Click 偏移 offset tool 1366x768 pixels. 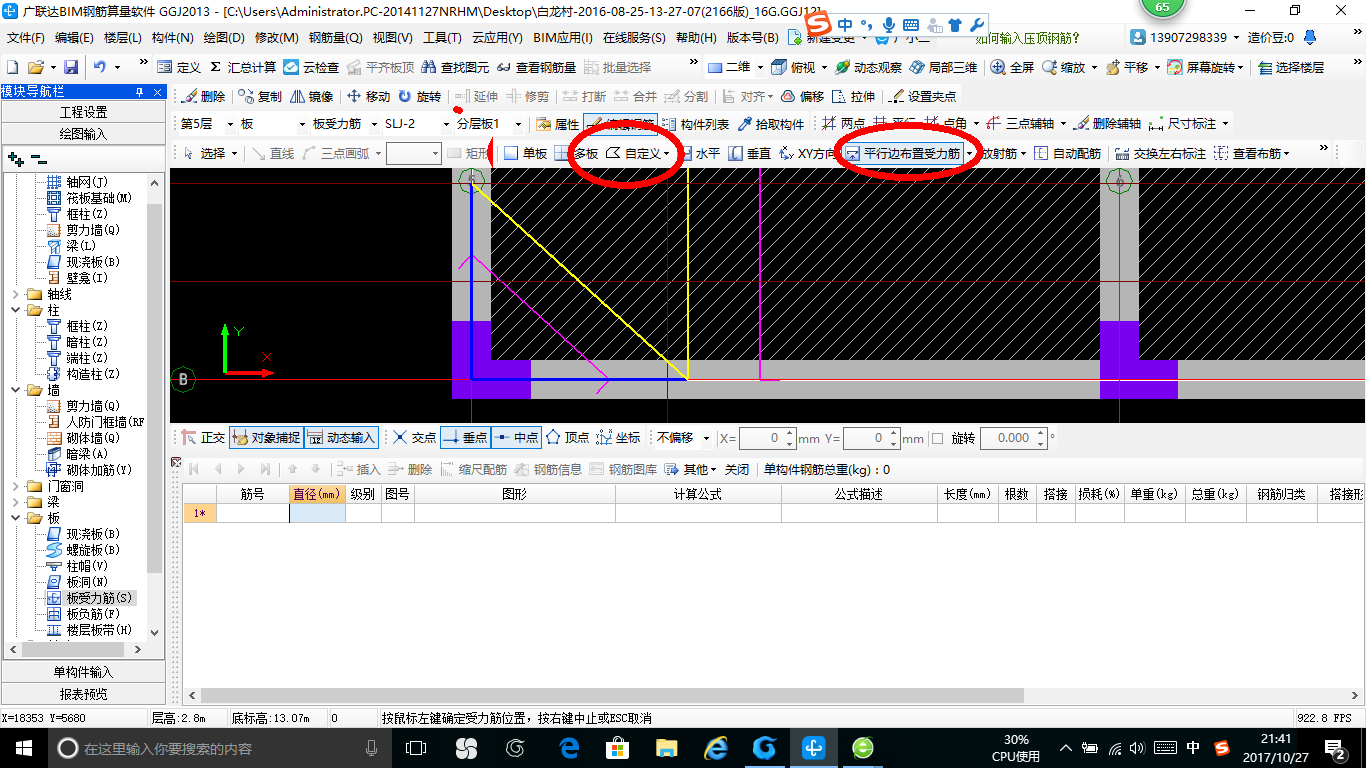tap(803, 96)
